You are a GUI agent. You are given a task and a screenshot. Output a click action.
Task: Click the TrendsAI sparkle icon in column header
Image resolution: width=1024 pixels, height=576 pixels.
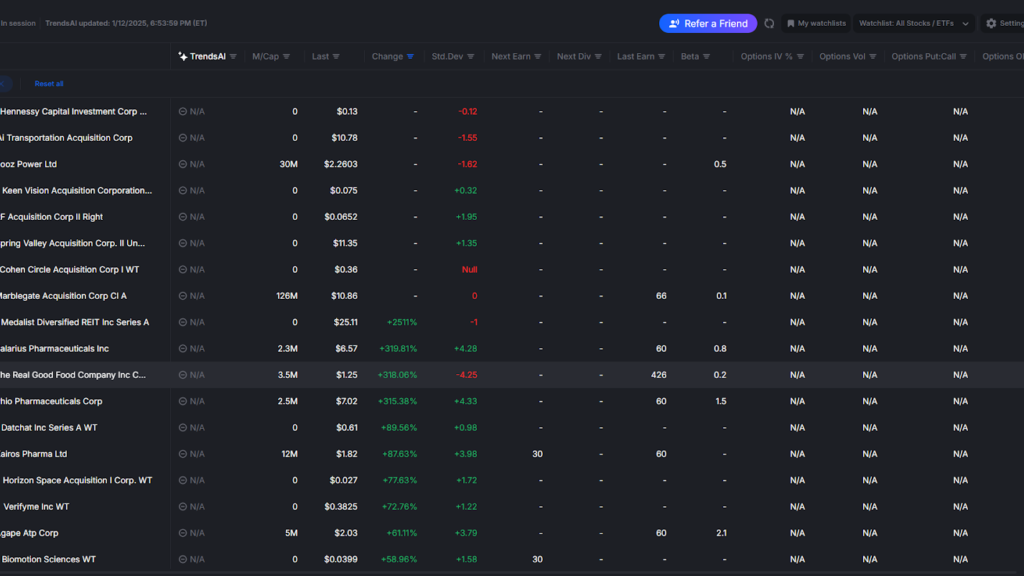185,56
